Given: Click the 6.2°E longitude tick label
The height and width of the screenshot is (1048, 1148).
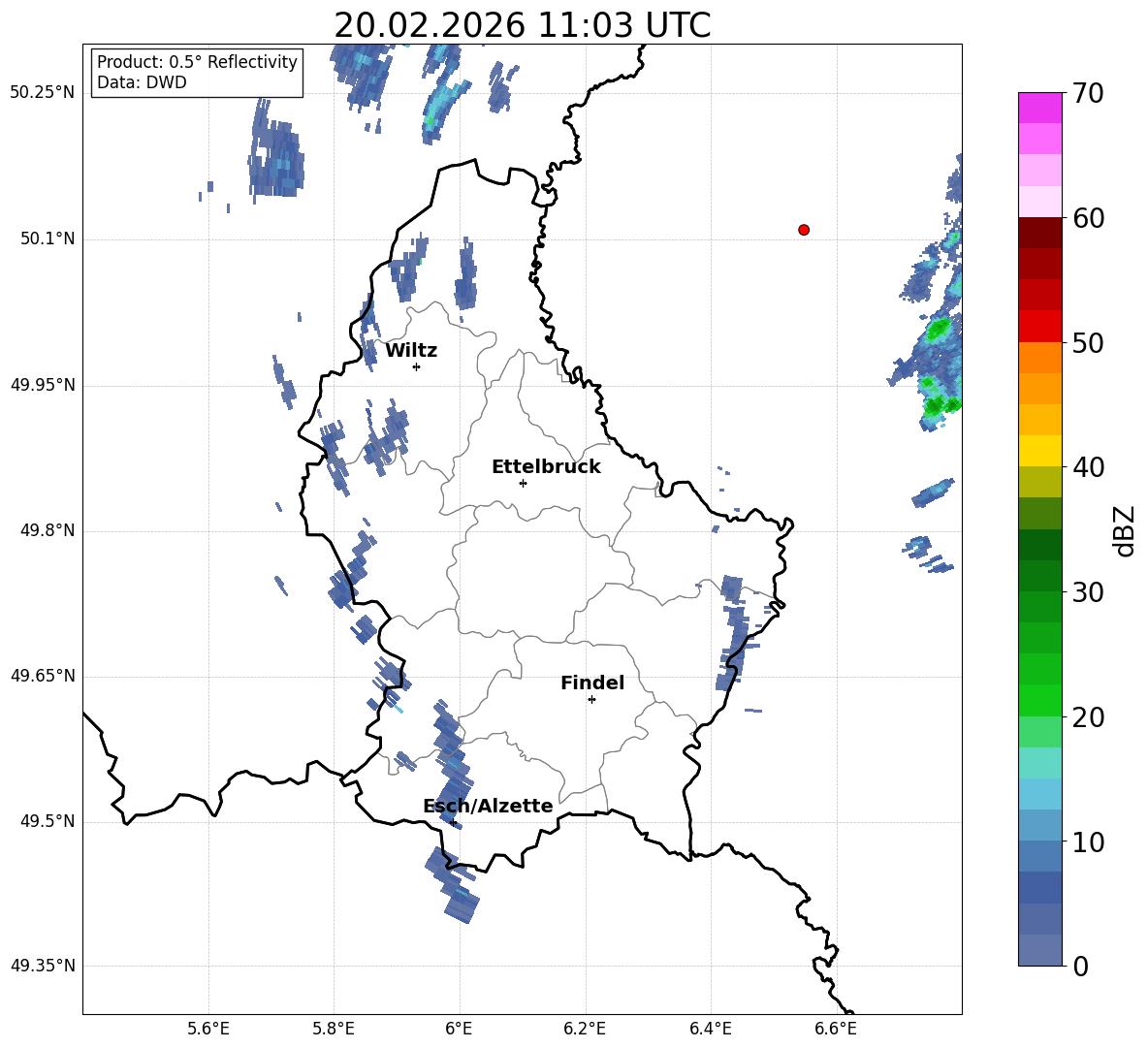Looking at the screenshot, I should click(585, 1029).
